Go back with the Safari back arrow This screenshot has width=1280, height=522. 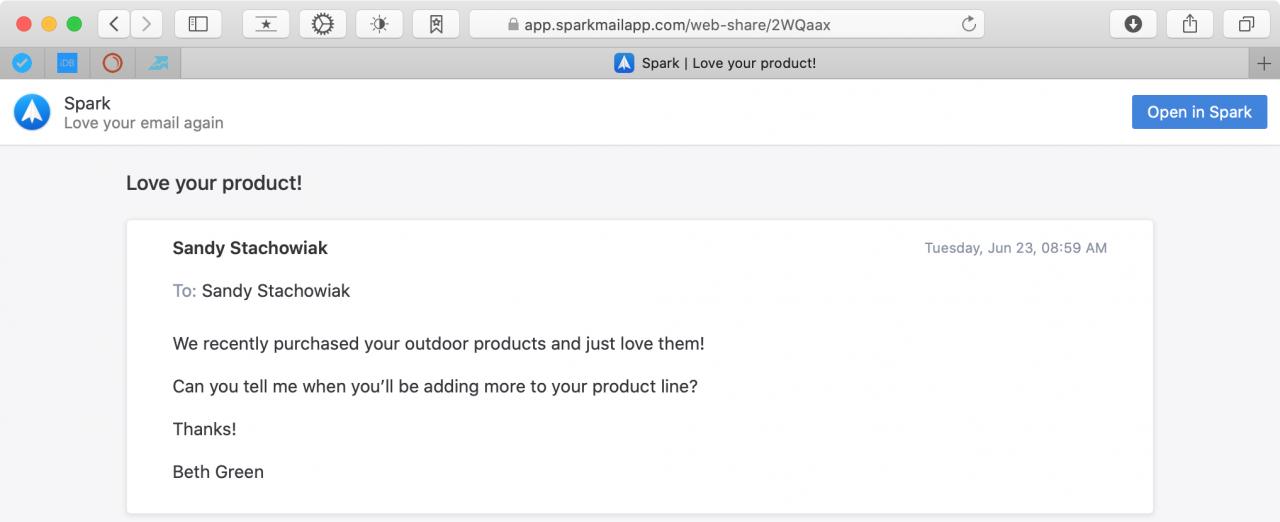(x=114, y=24)
